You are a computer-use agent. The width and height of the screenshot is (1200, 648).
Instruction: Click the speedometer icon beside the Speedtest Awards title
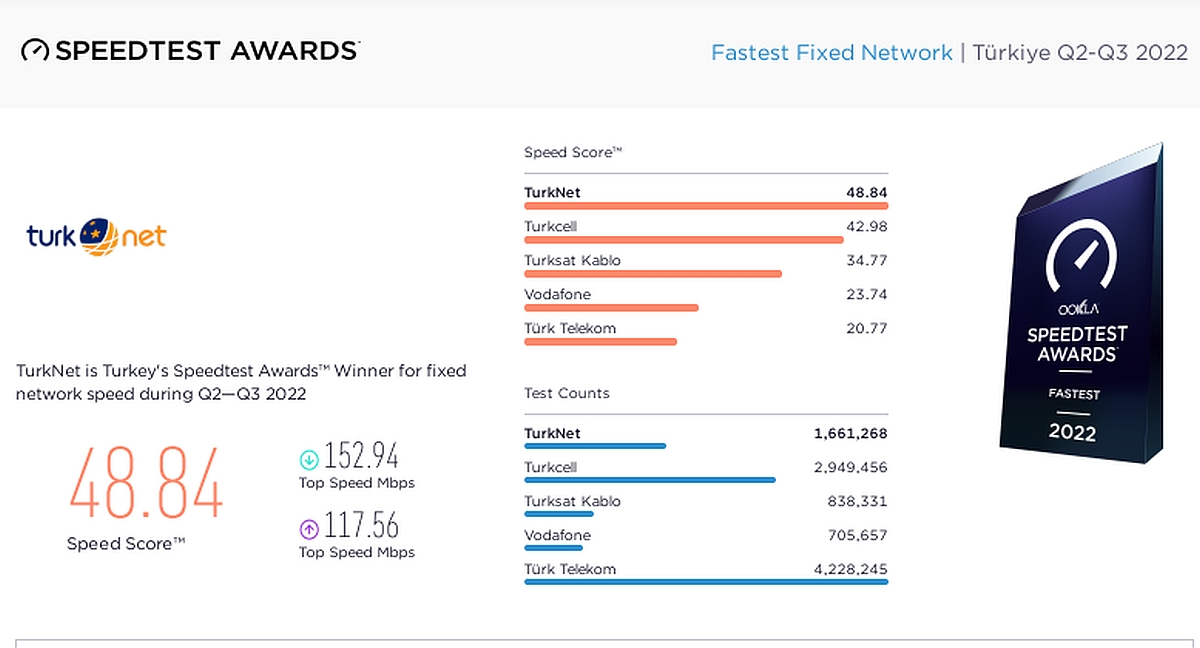pyautogui.click(x=35, y=50)
